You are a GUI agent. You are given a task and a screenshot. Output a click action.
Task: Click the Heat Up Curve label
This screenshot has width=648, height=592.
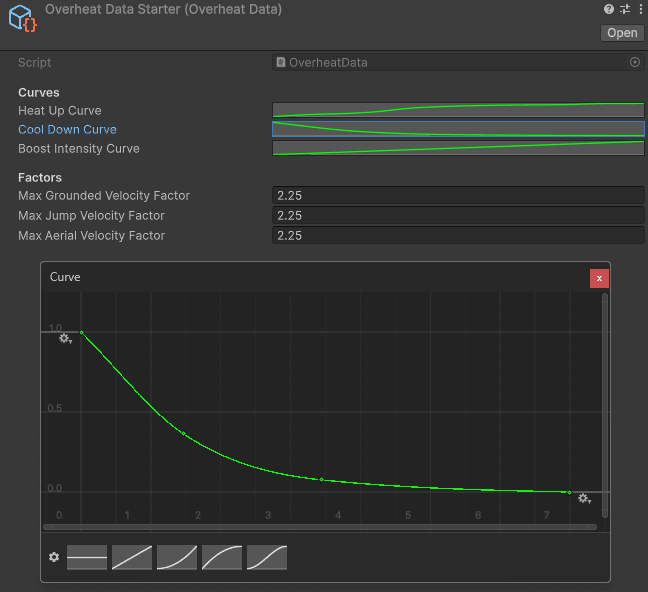pyautogui.click(x=60, y=111)
